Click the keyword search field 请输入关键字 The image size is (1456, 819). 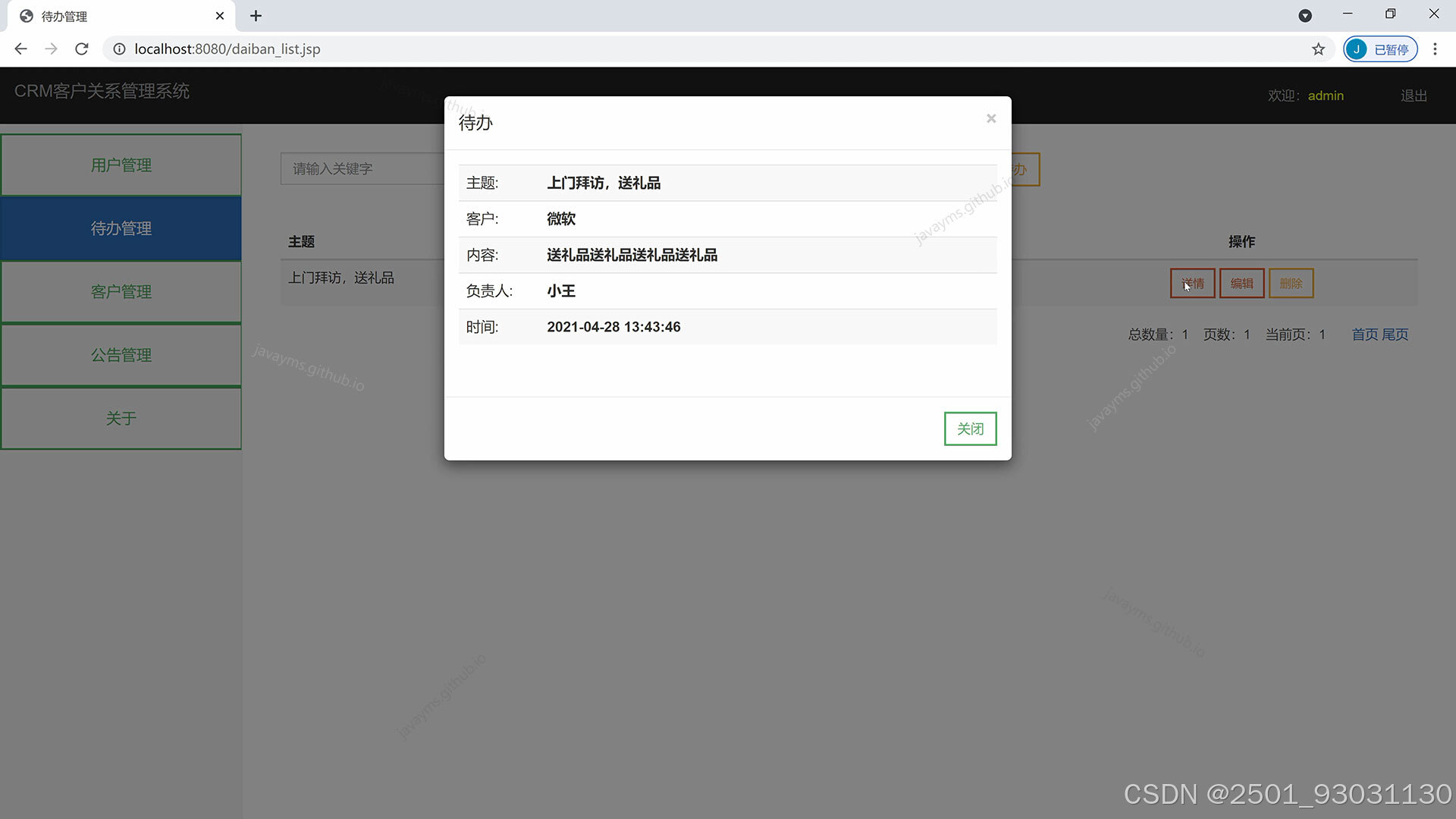[362, 168]
